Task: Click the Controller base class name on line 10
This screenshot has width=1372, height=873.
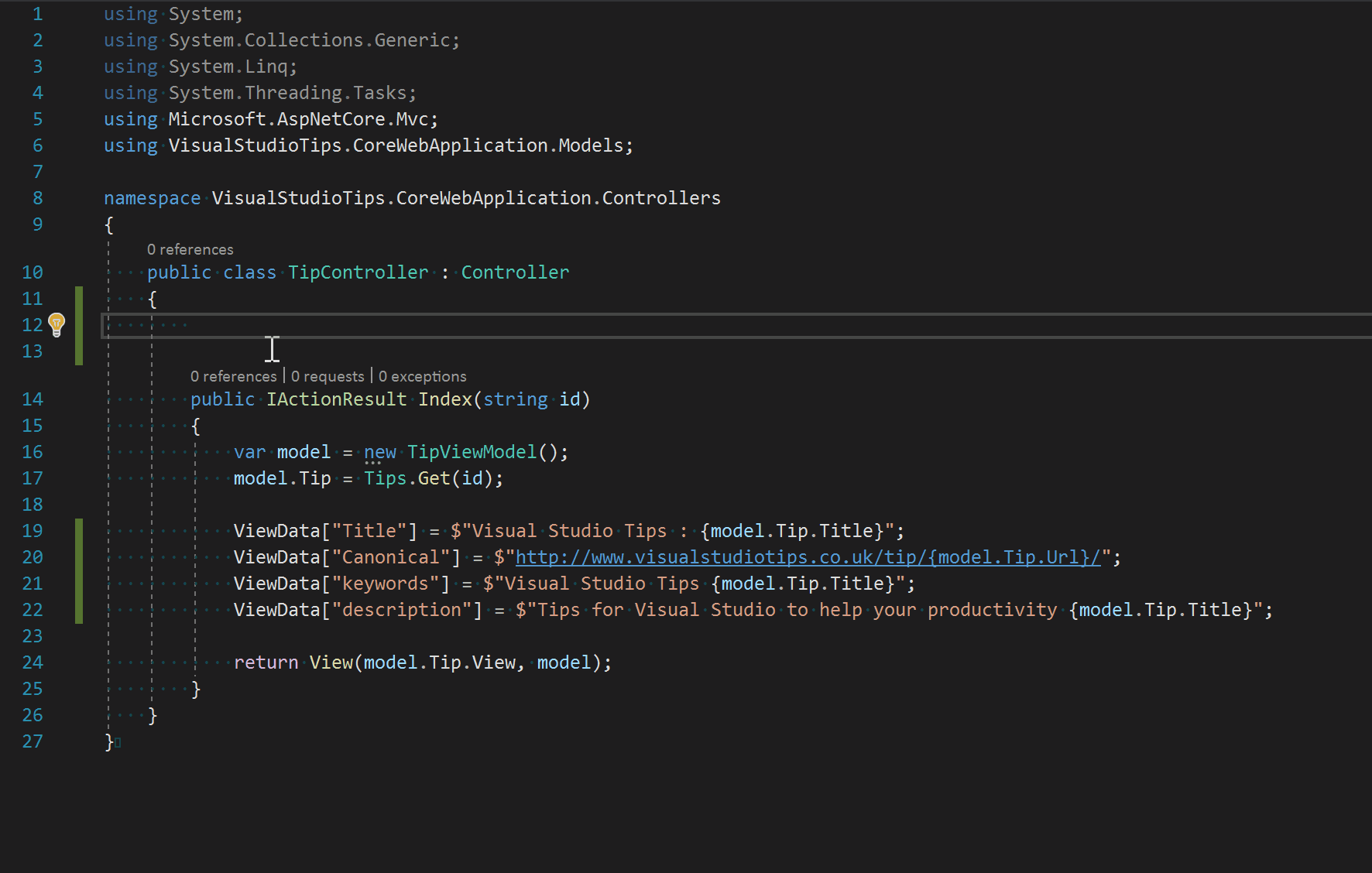Action: [x=515, y=272]
